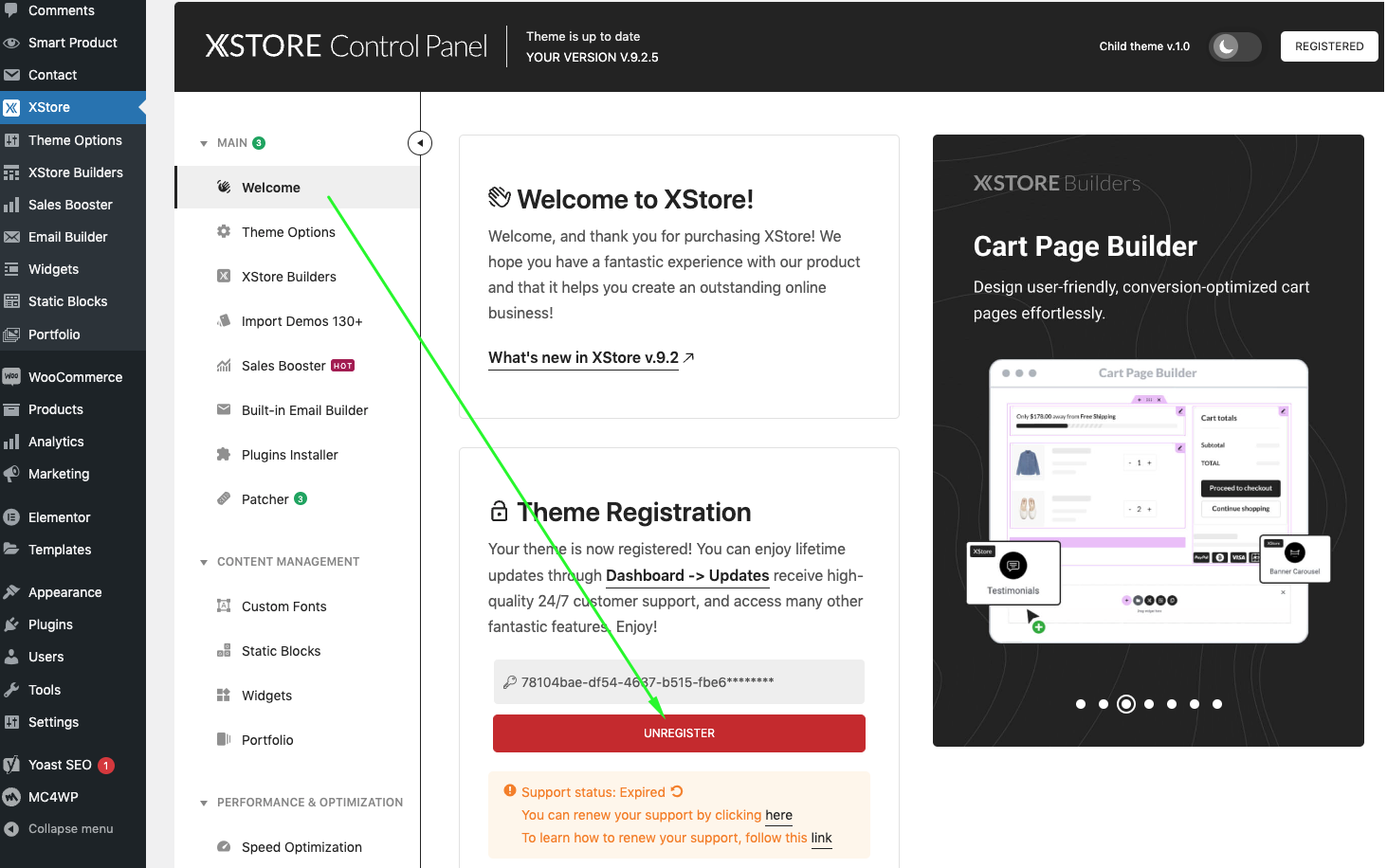Open the WooCommerce menu item
Screen dimensions: 1387x868
point(75,377)
